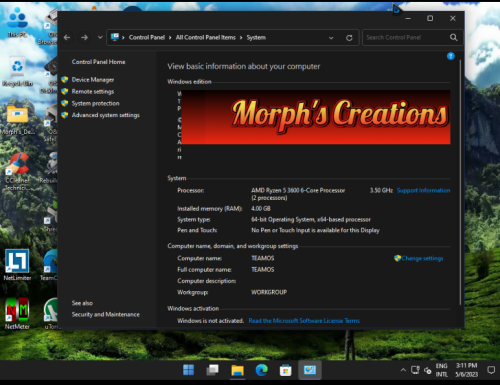Select Recycle Bin desktop icon
500x385 pixels.
17,71
